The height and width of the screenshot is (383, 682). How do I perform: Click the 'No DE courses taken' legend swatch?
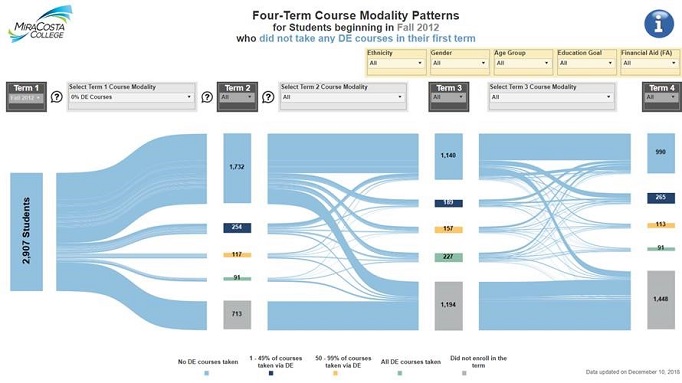tap(207, 373)
